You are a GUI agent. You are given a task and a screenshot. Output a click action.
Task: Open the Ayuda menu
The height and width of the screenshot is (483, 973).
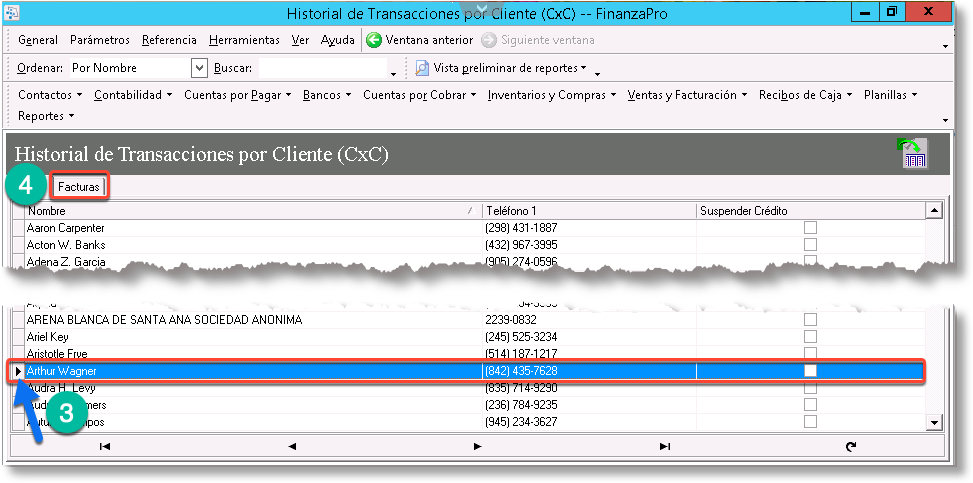338,40
